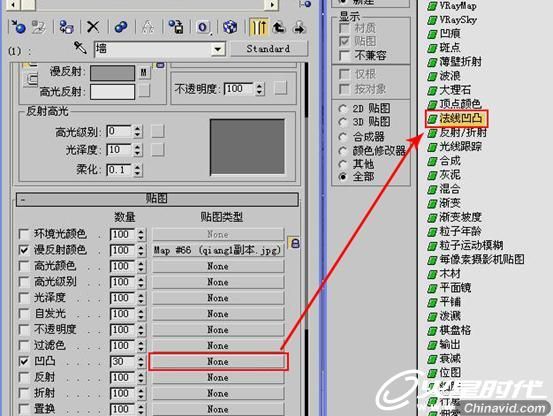Check the 不兼容 display checkbox
Image resolution: width=553 pixels, height=416 pixels.
pyautogui.click(x=344, y=55)
